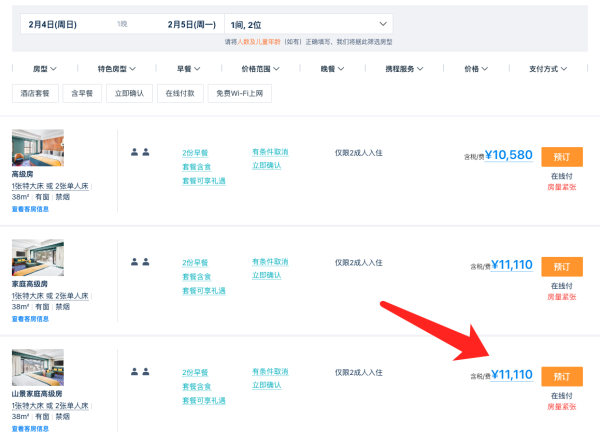Open the 支付方式 filter dropdown
600x432 pixels.
click(x=548, y=69)
